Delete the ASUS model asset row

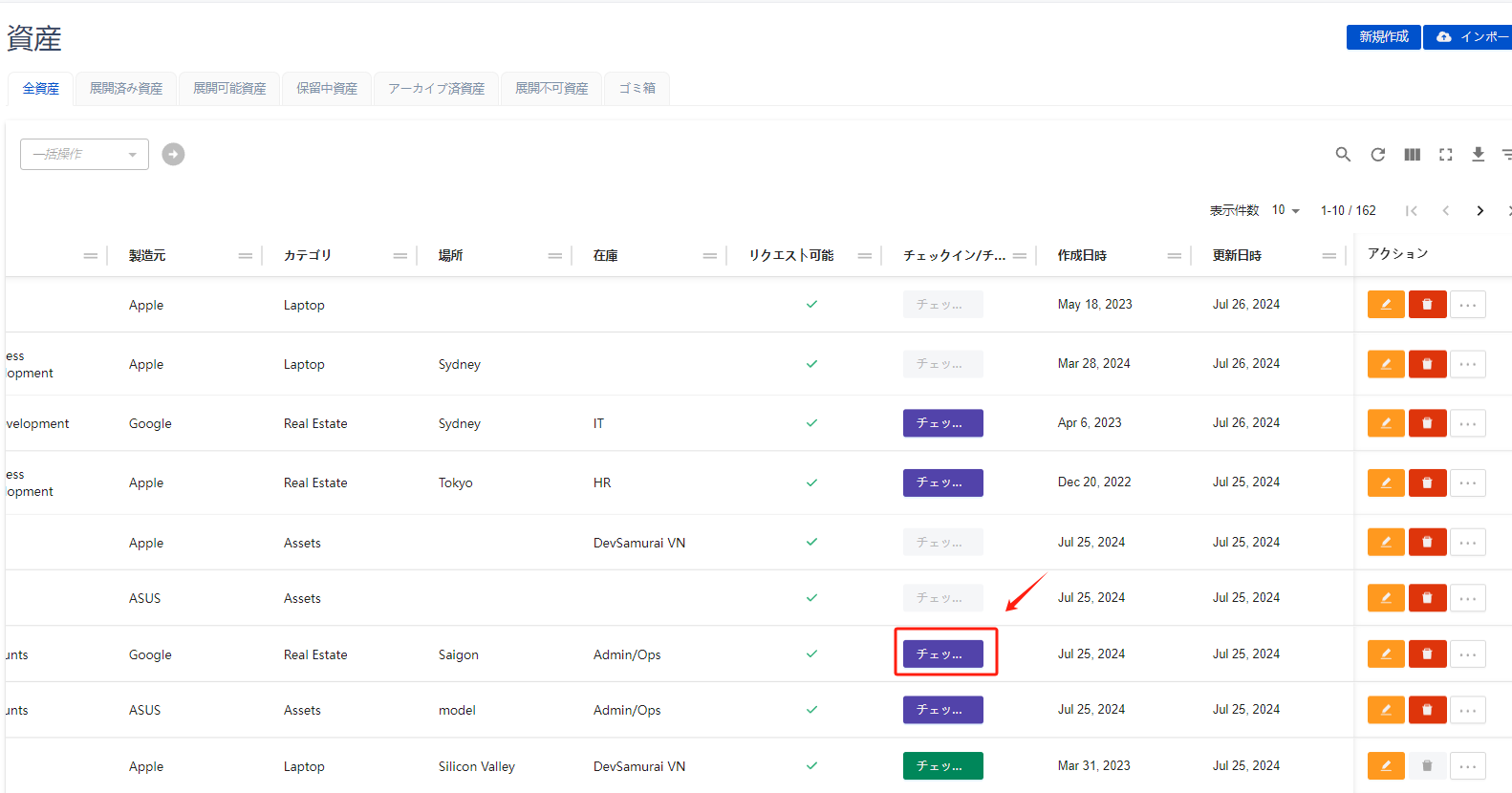[x=1427, y=710]
